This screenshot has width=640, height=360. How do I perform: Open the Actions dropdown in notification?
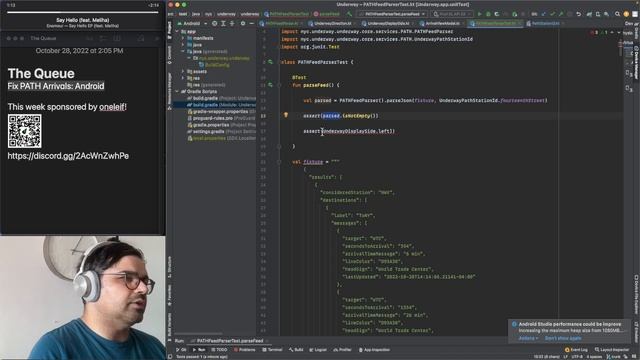pyautogui.click(x=528, y=338)
